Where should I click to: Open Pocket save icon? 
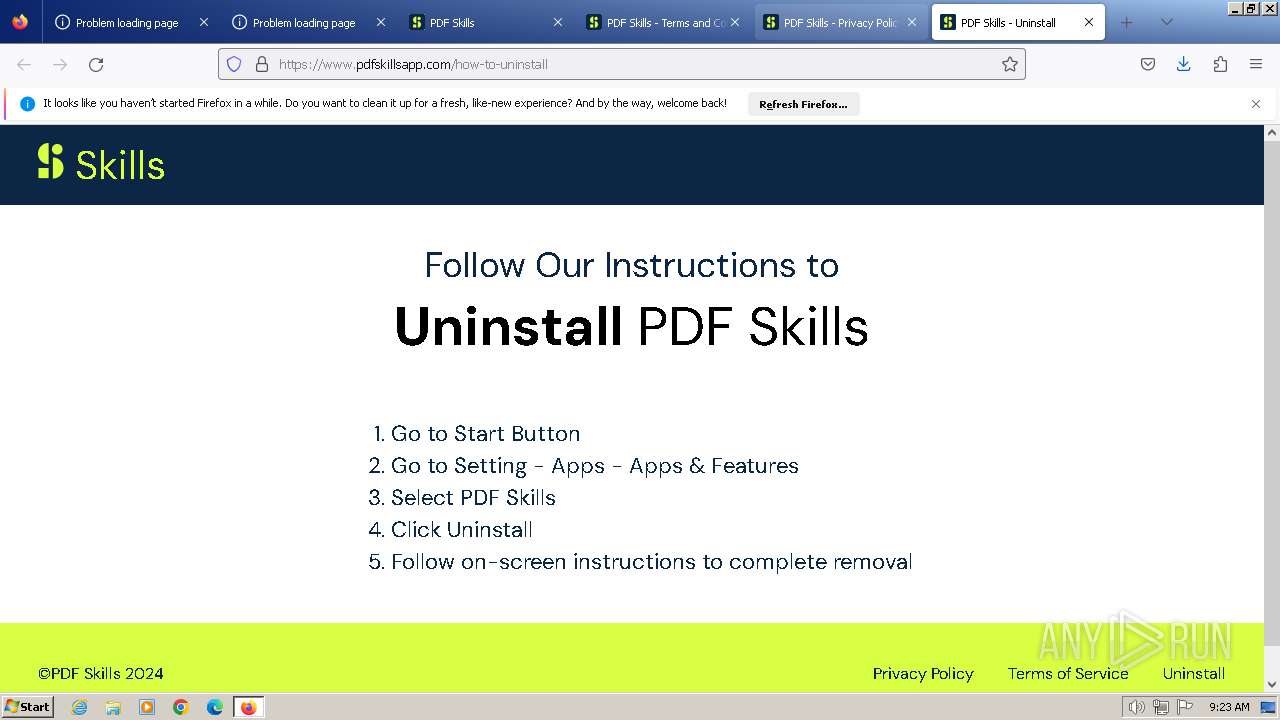coord(1148,64)
